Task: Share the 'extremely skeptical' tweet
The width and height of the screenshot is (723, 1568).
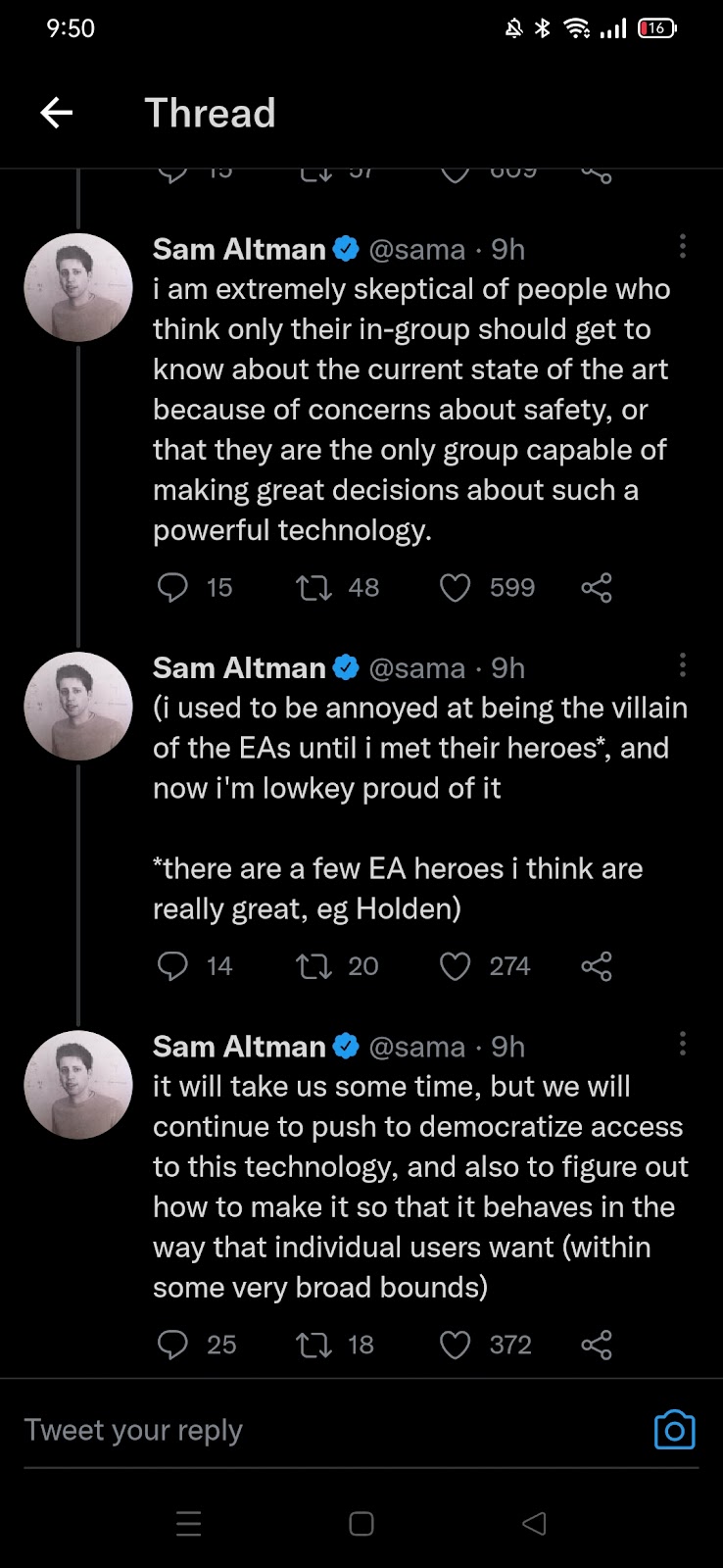Action: (x=597, y=588)
